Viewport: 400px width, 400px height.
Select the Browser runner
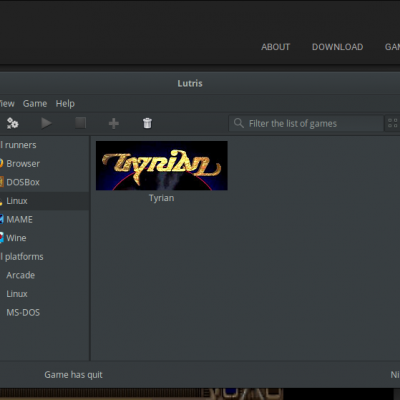click(23, 164)
